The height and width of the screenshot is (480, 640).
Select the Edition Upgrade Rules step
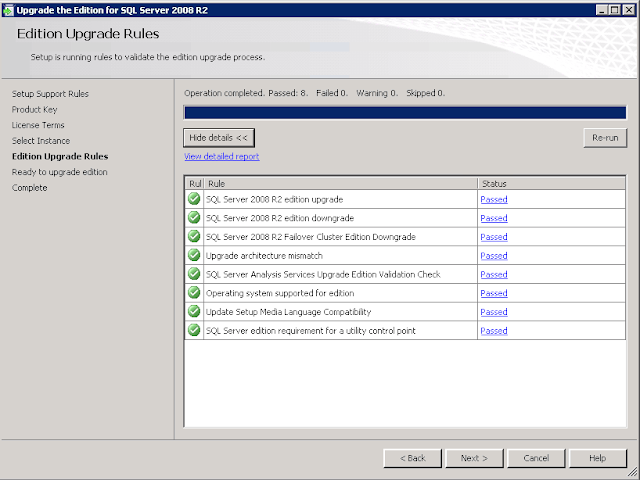60,156
